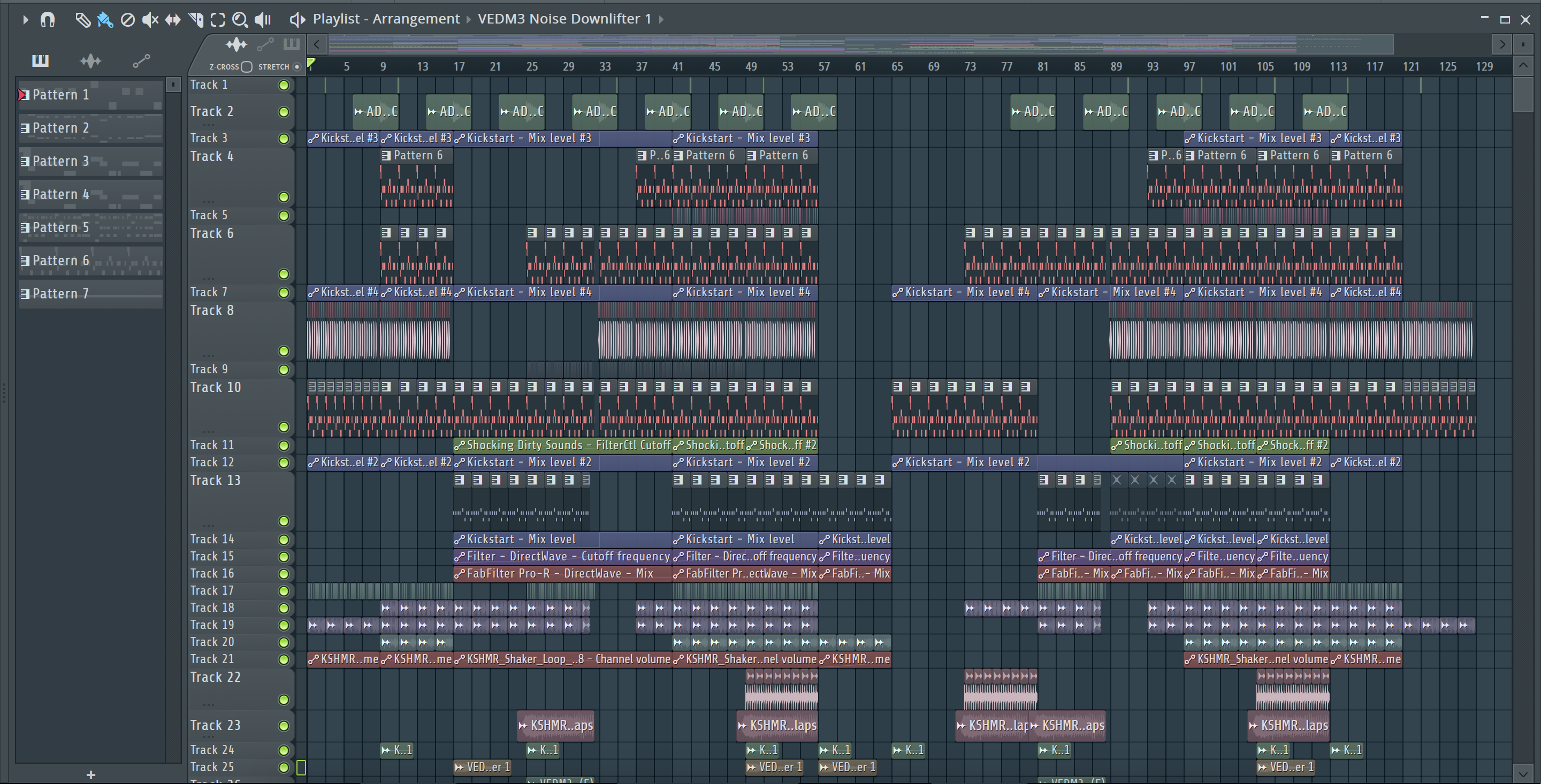Viewport: 1541px width, 784px height.
Task: Open the magnet snap settings
Action: (47, 19)
